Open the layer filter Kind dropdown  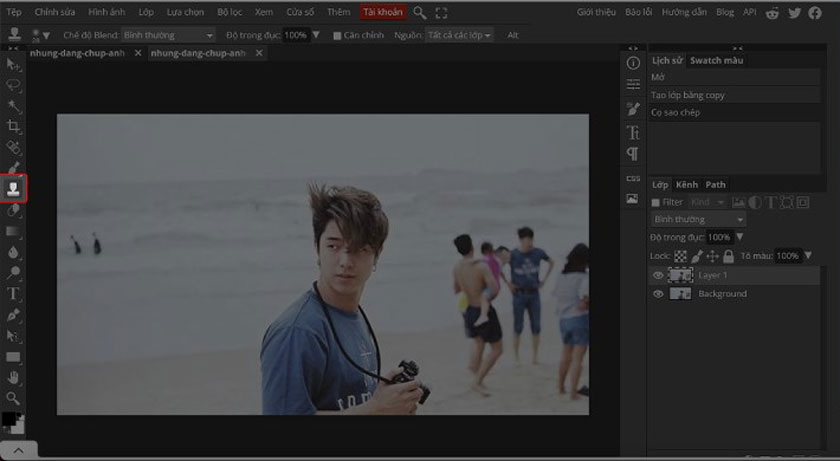(708, 202)
